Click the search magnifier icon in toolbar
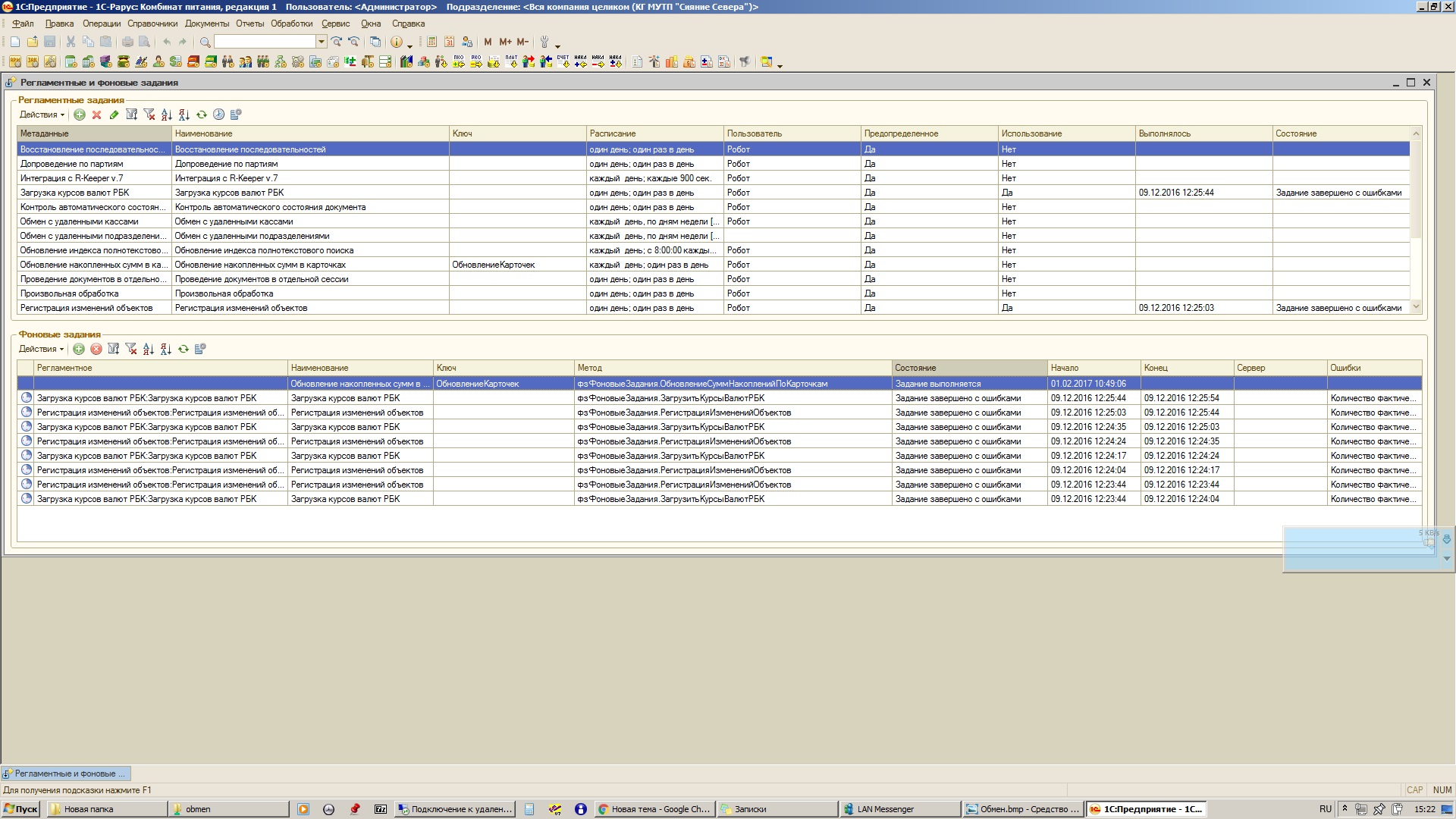Image resolution: width=1456 pixels, height=819 pixels. click(205, 42)
